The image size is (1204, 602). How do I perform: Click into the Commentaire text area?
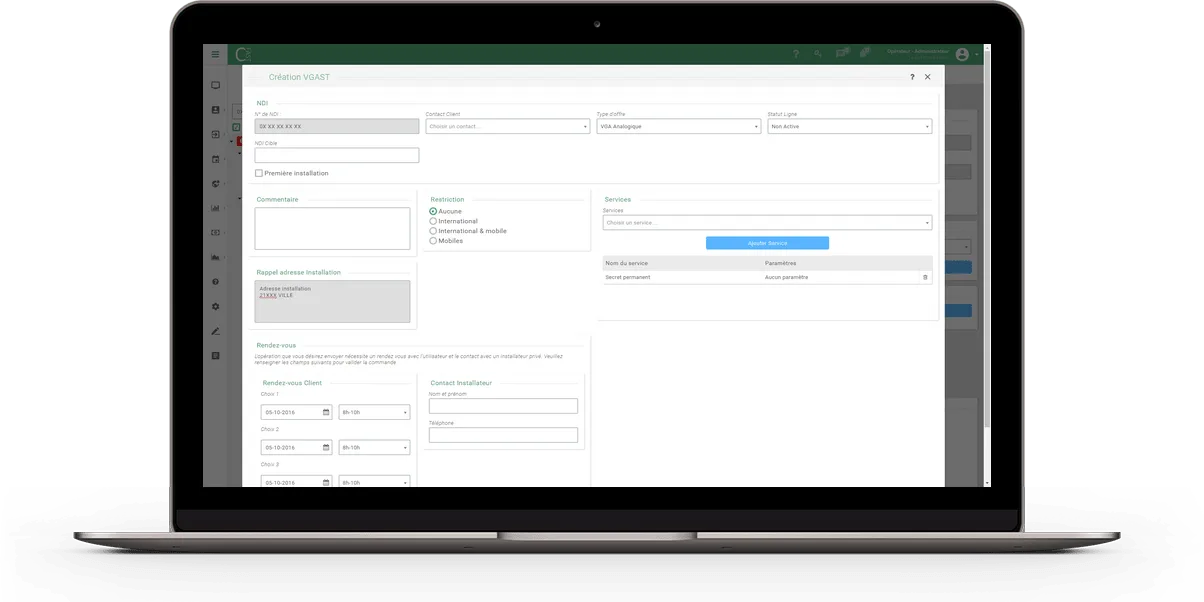point(332,228)
